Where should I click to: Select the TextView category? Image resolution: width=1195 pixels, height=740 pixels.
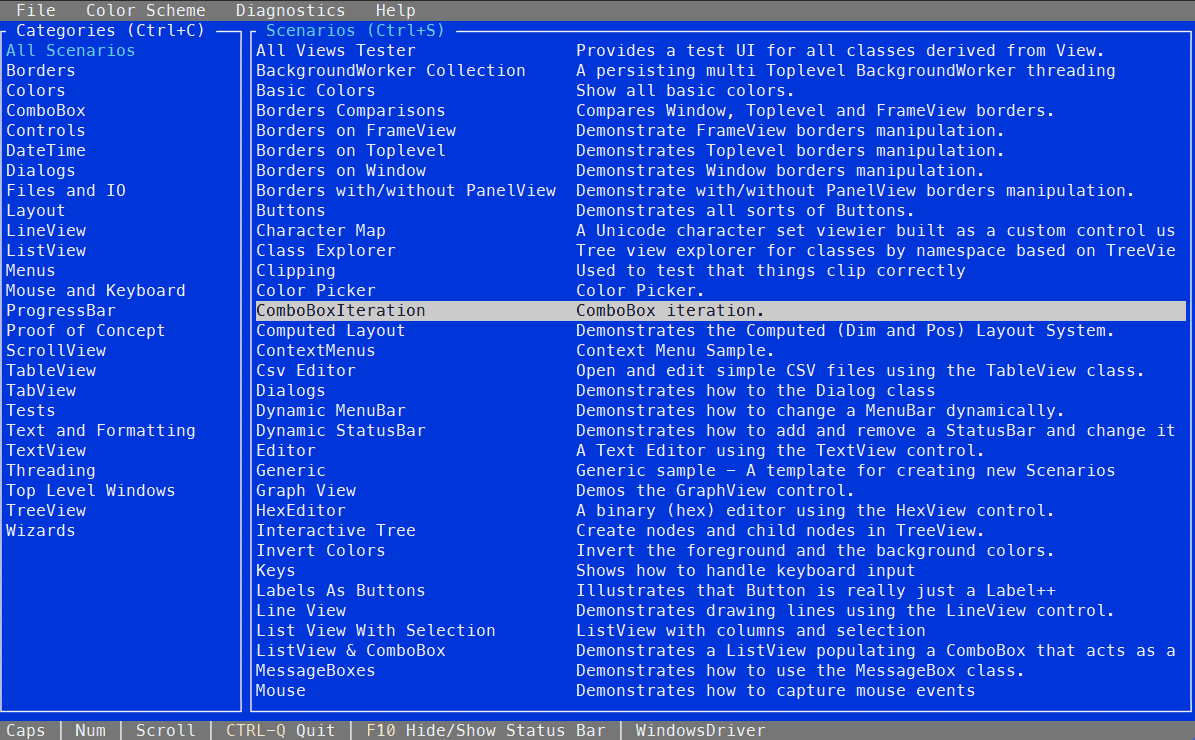pos(46,450)
